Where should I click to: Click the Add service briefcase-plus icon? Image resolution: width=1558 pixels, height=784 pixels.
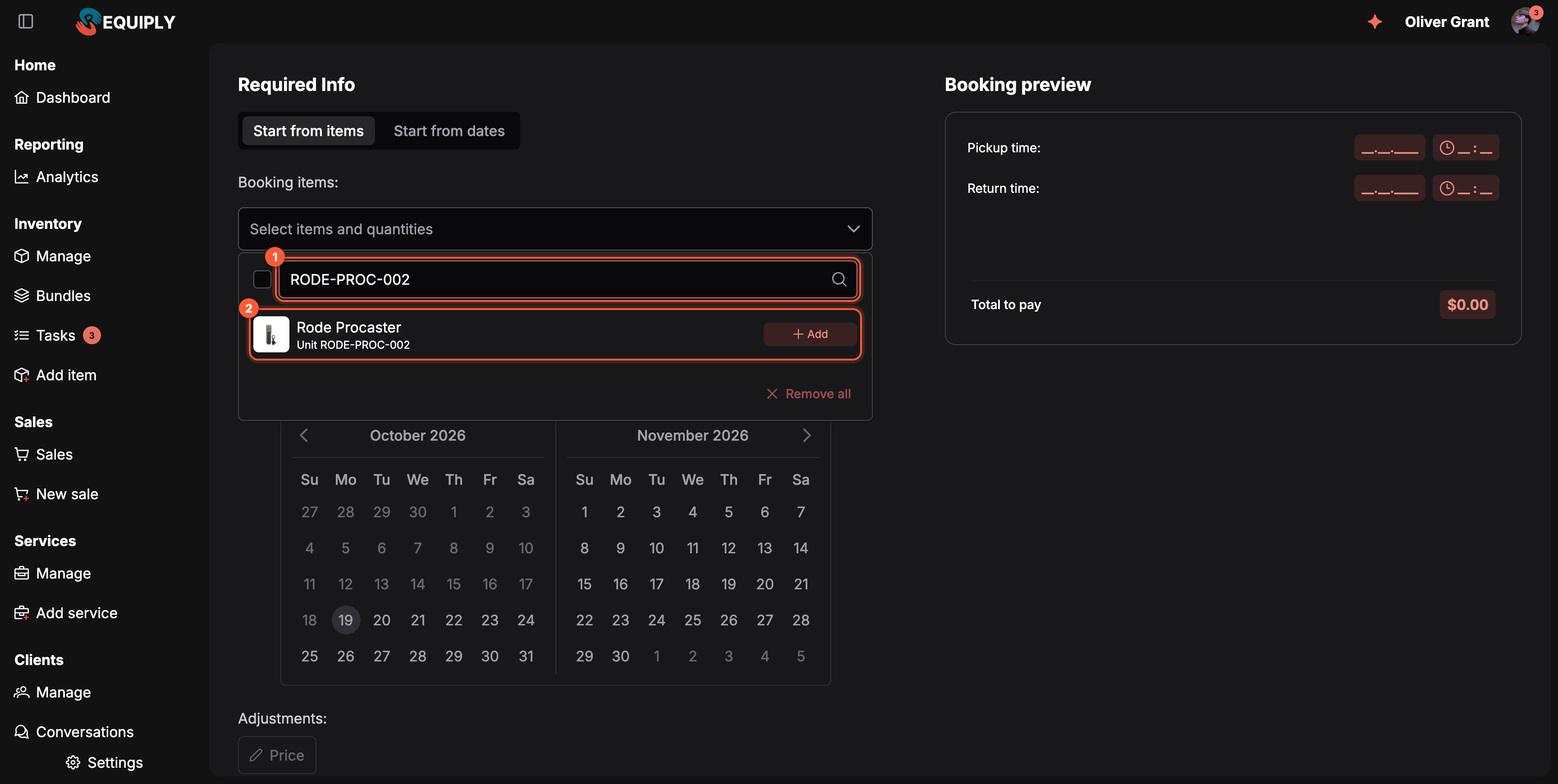click(22, 613)
